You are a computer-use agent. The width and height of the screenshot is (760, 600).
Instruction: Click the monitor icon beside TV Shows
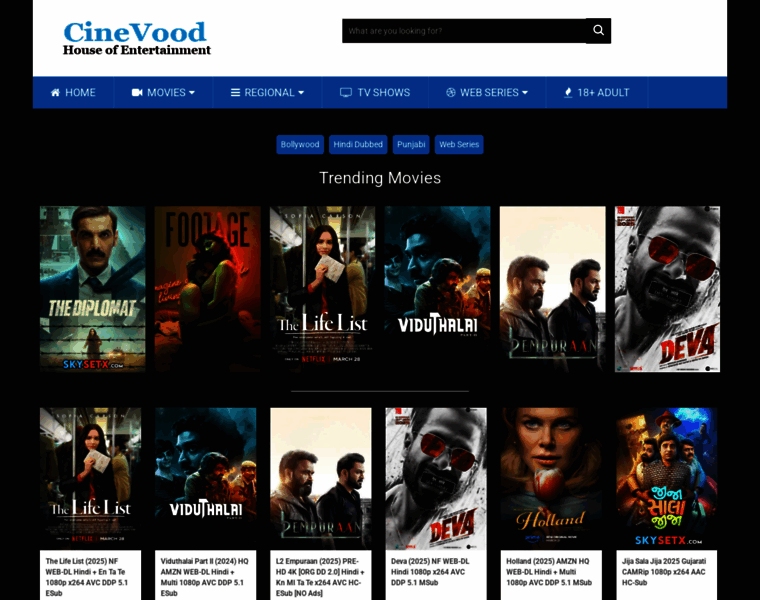[x=346, y=93]
